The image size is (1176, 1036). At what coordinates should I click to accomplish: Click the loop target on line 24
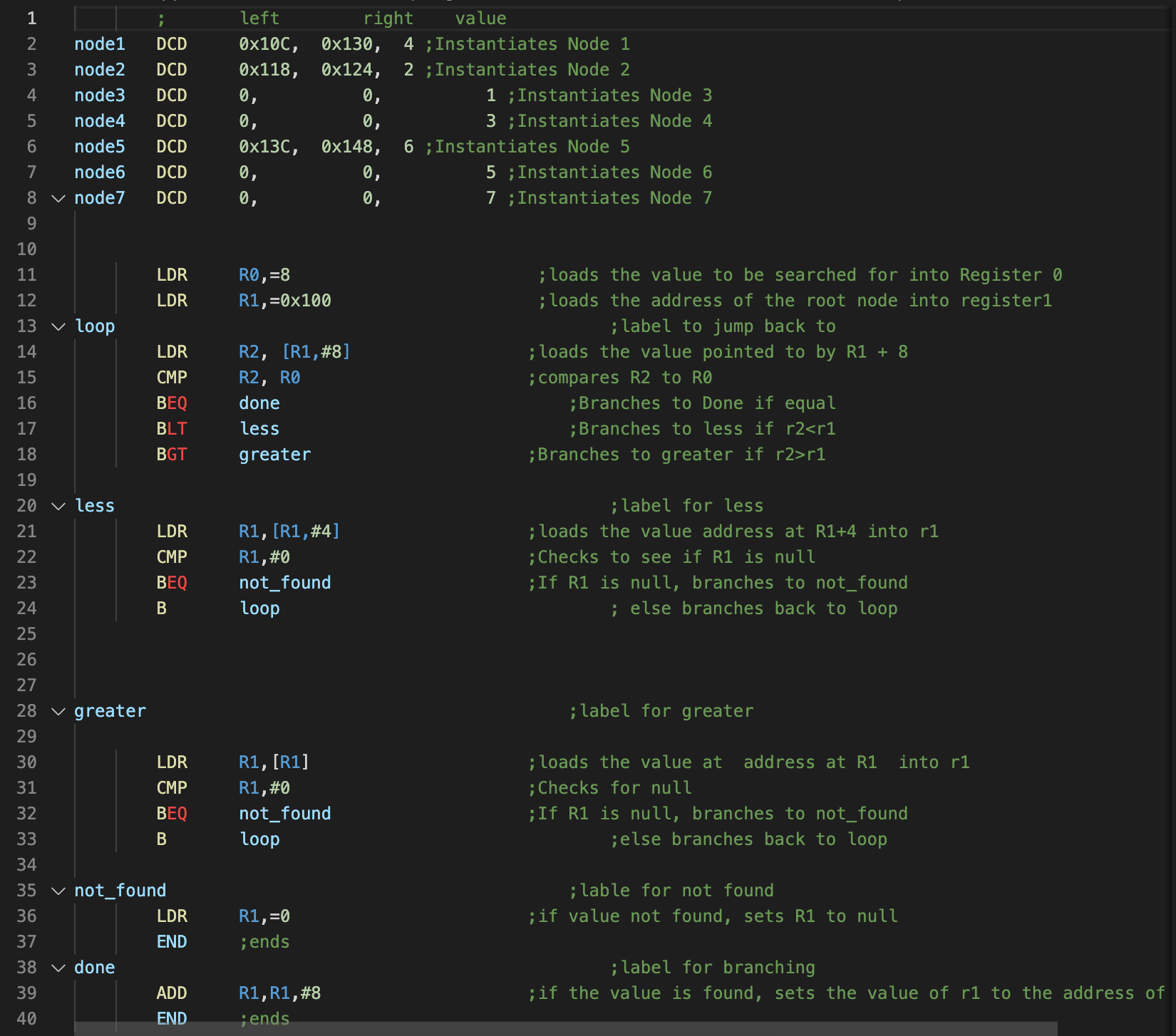click(259, 608)
